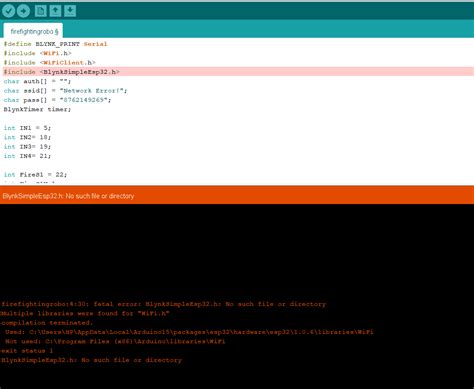Create a new sketch with New icon
Viewport: 474px width, 389px height.
(41, 11)
